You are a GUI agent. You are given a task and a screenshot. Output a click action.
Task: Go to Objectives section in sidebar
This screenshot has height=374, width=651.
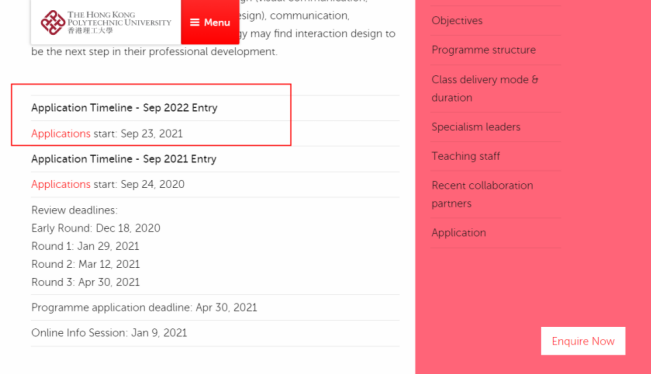(x=457, y=21)
